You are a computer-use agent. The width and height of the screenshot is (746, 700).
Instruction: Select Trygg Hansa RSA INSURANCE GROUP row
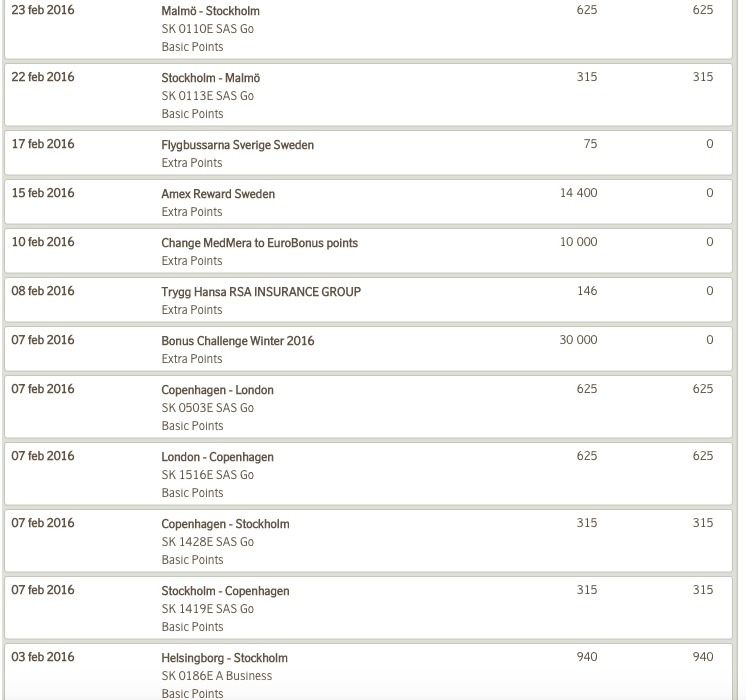click(x=261, y=292)
